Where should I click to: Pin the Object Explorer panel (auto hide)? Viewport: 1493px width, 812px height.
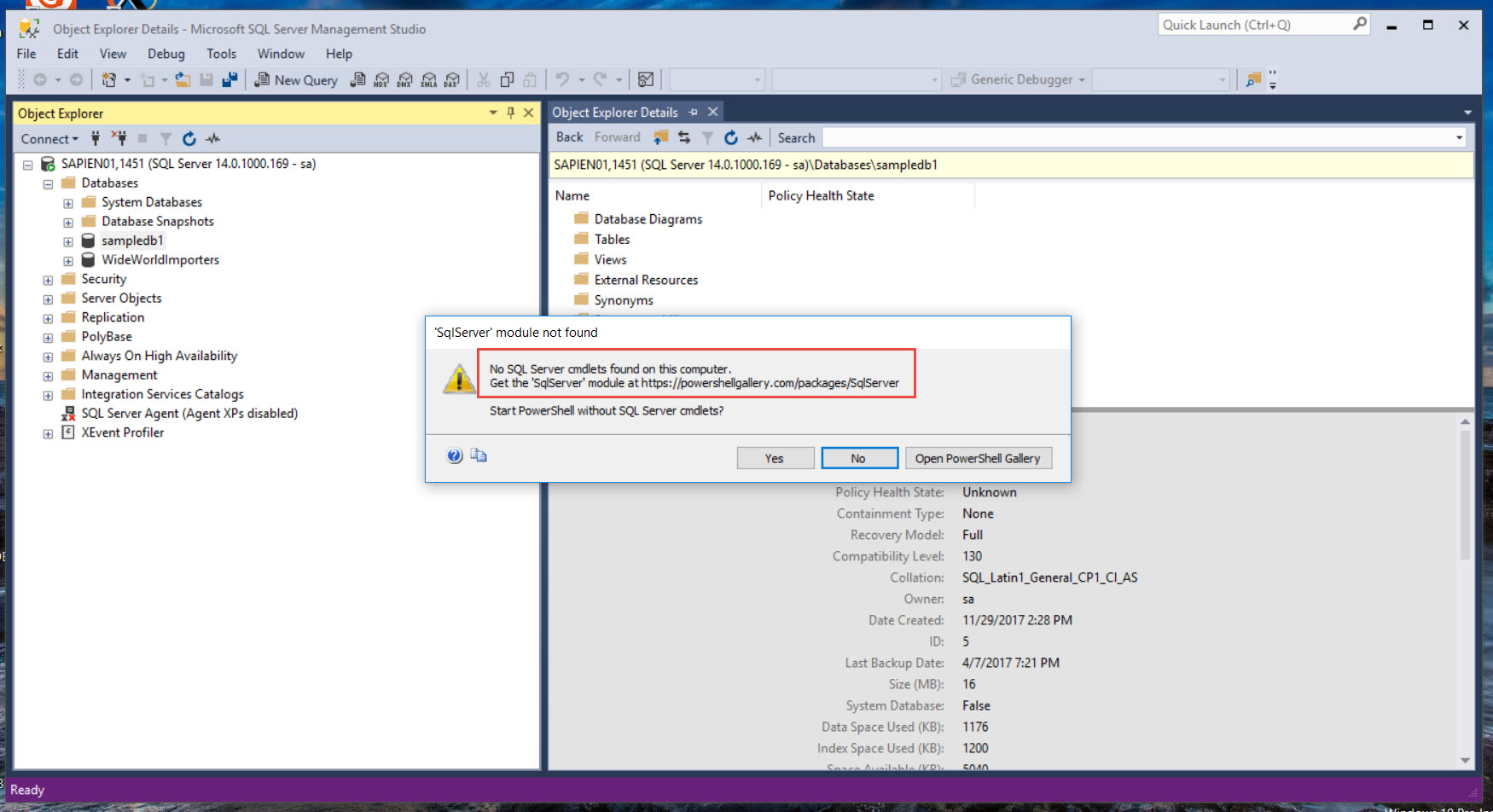[x=511, y=113]
